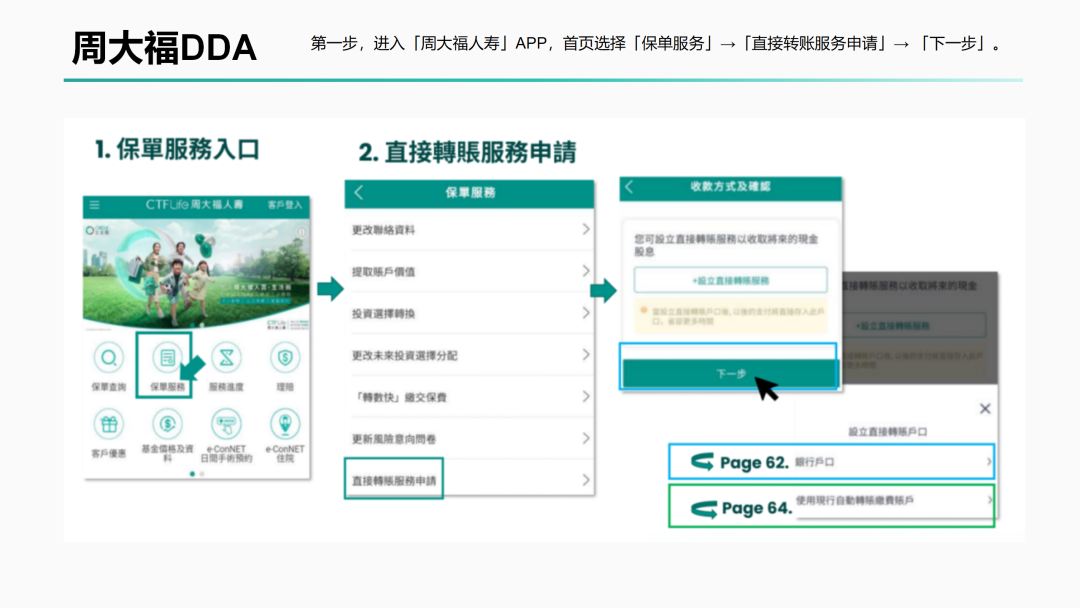The image size is (1080, 608).
Task: Expand chevron beside 更改未來投資選擇分配
Action: point(585,355)
